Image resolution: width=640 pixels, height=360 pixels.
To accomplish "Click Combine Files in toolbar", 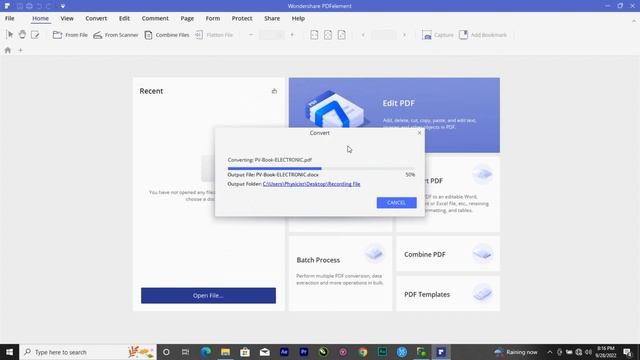I will [167, 35].
